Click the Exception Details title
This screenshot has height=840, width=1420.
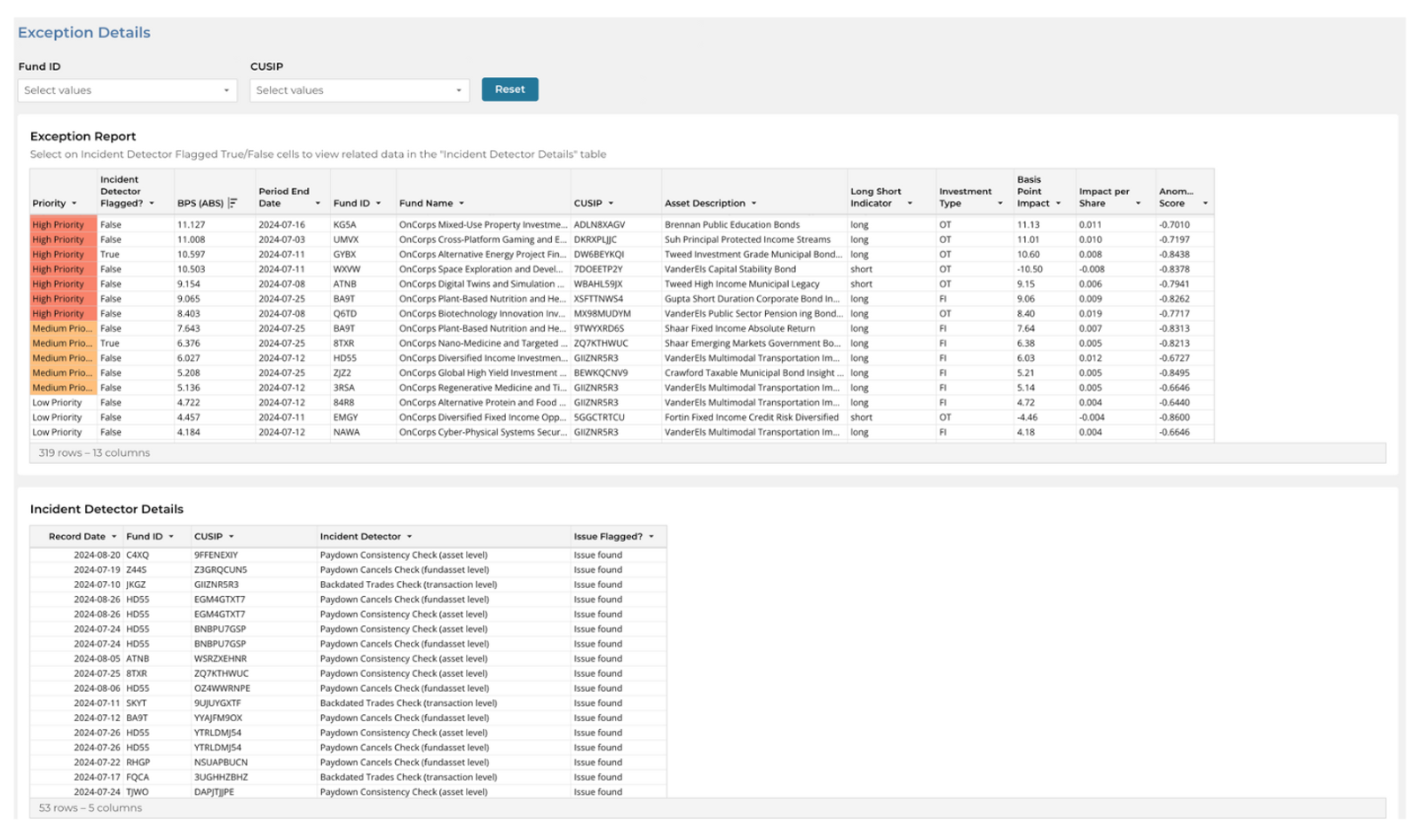coord(84,33)
